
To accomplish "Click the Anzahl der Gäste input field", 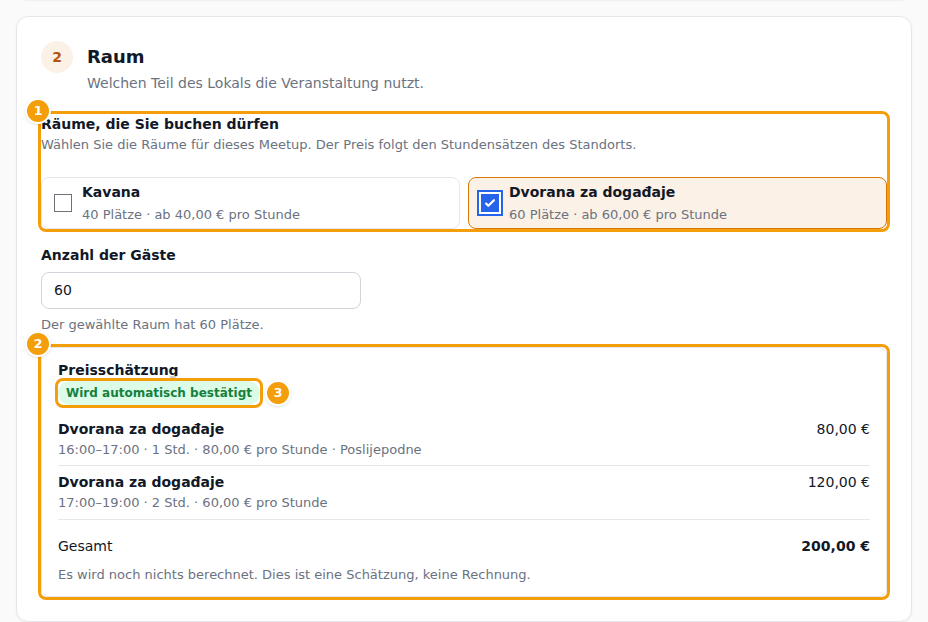I will pos(201,291).
